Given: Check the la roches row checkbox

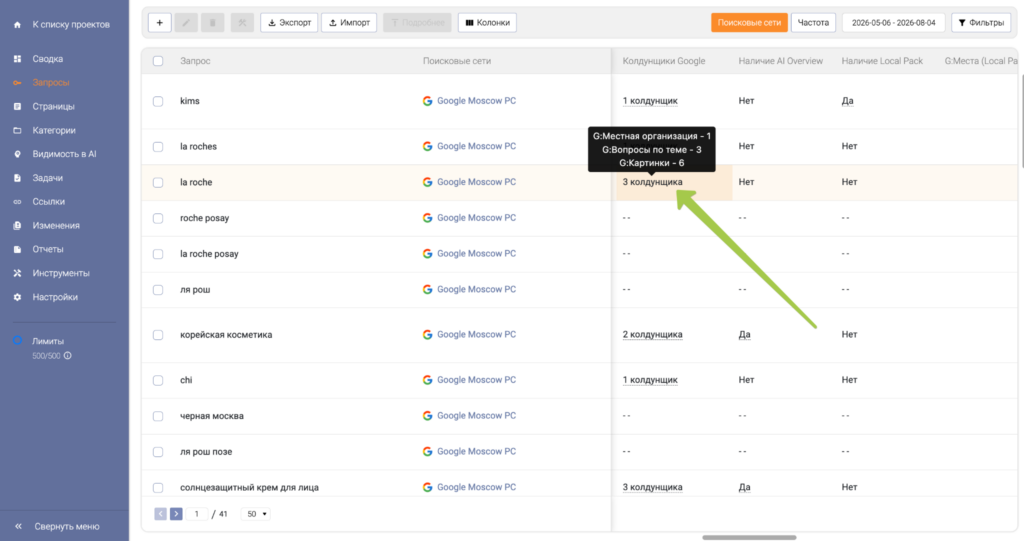Looking at the screenshot, I should [158, 147].
